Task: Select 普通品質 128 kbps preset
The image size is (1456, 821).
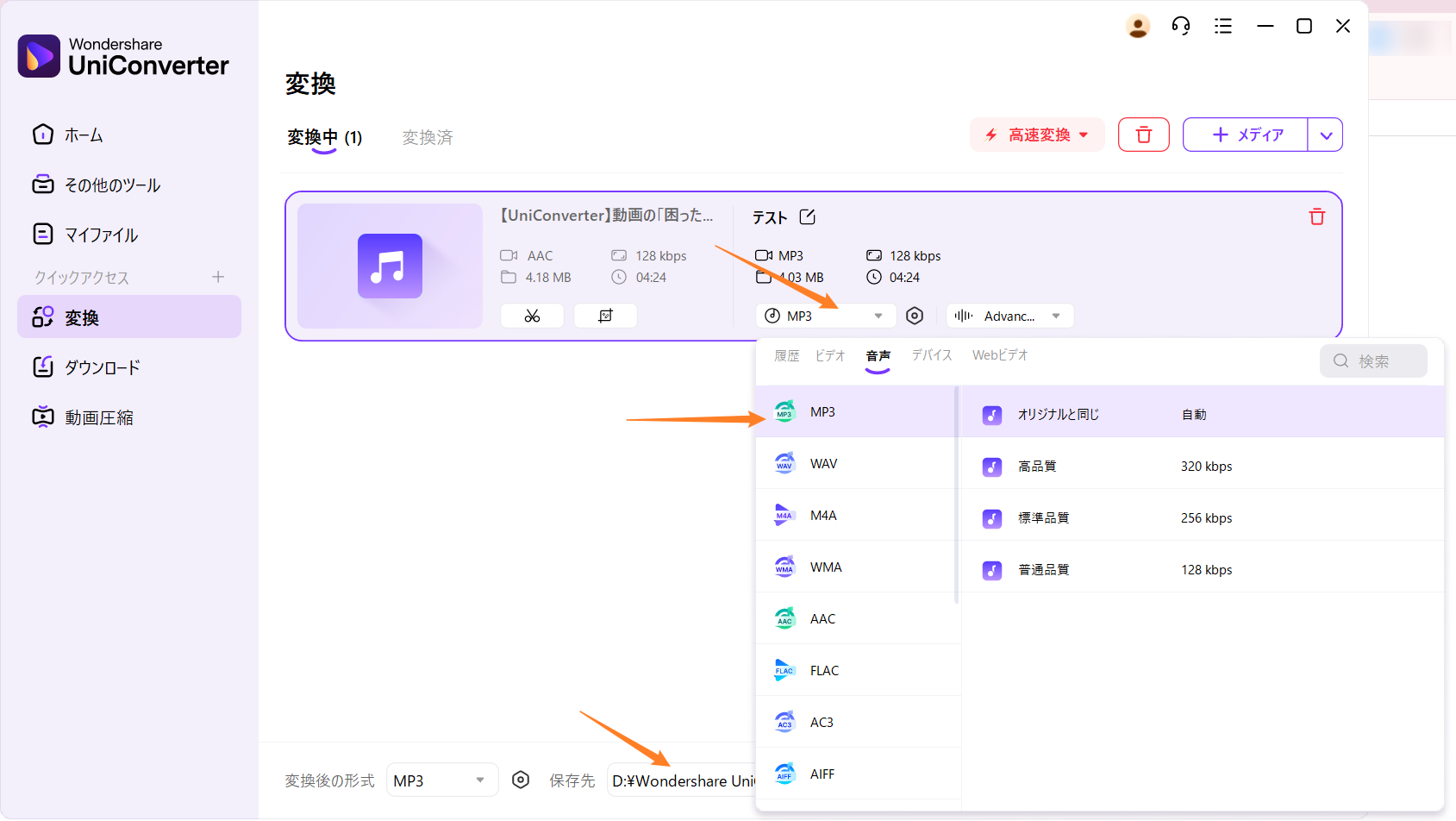Action: [1203, 567]
